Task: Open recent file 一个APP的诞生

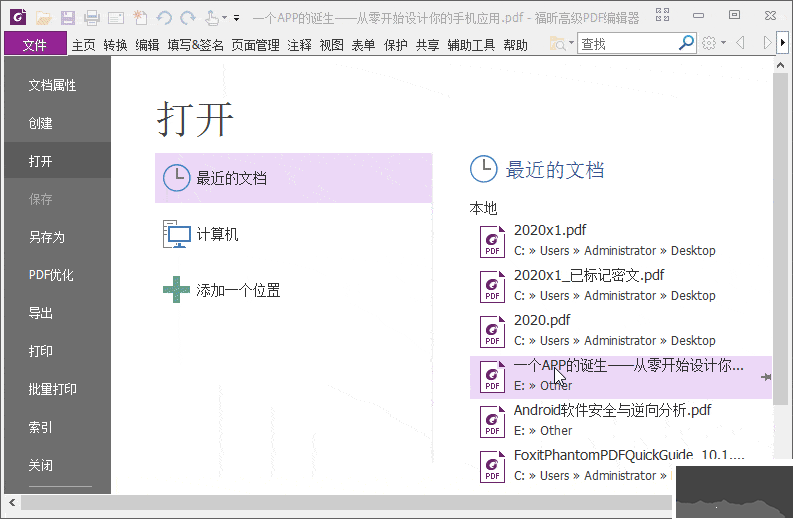Action: (621, 377)
